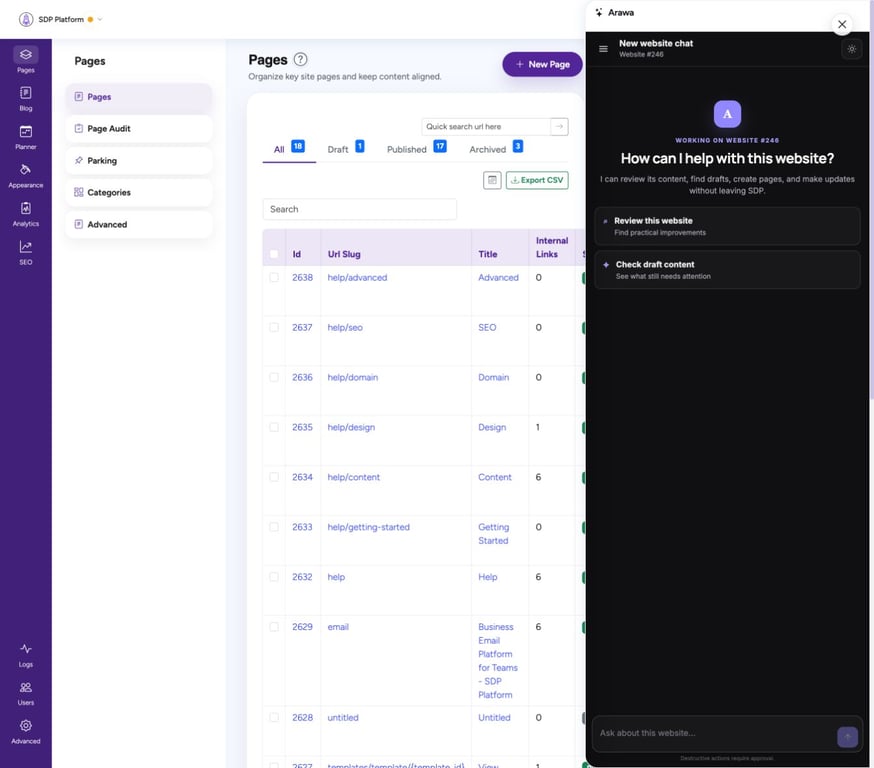Open page id 2629 link
This screenshot has width=874, height=768.
tap(302, 627)
